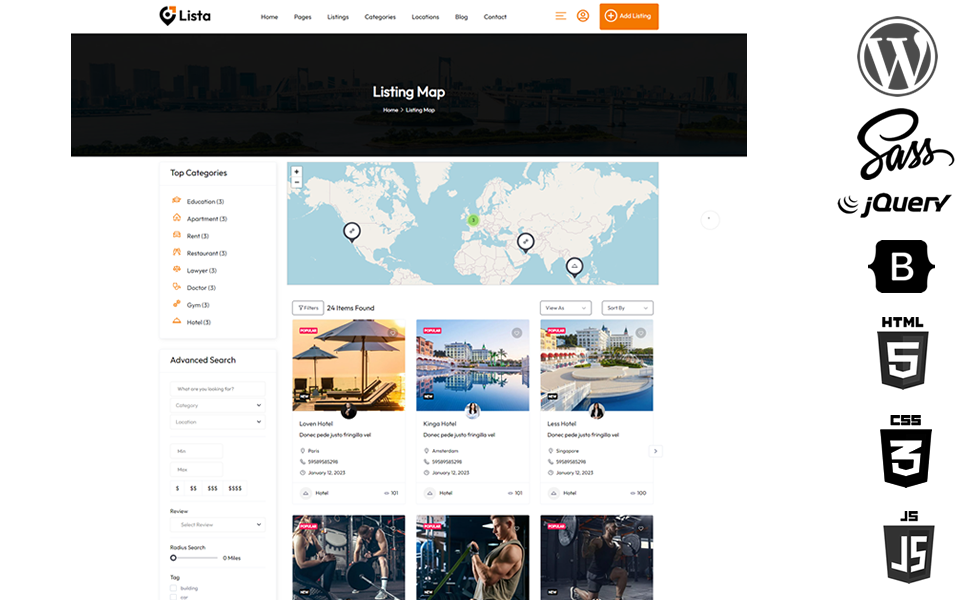Select the $$ price range option
Viewport: 965px width, 600px height.
coord(193,488)
